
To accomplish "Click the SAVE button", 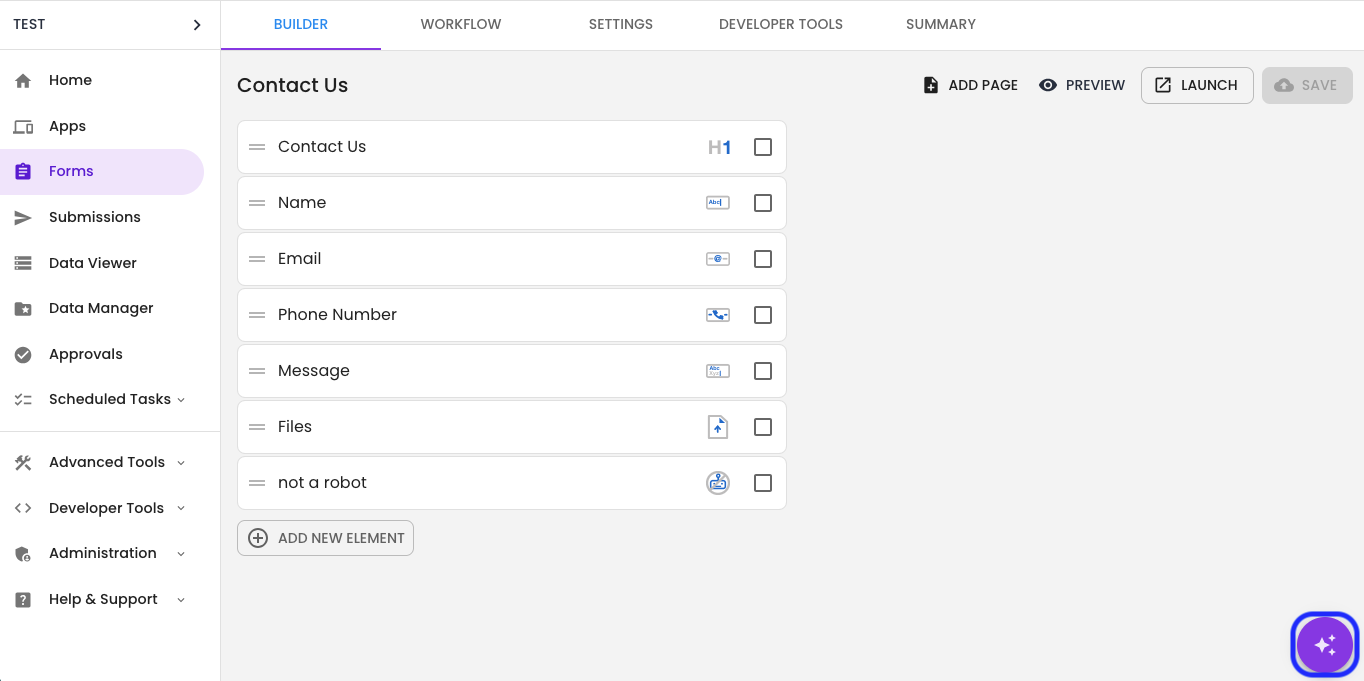I will pyautogui.click(x=1307, y=86).
